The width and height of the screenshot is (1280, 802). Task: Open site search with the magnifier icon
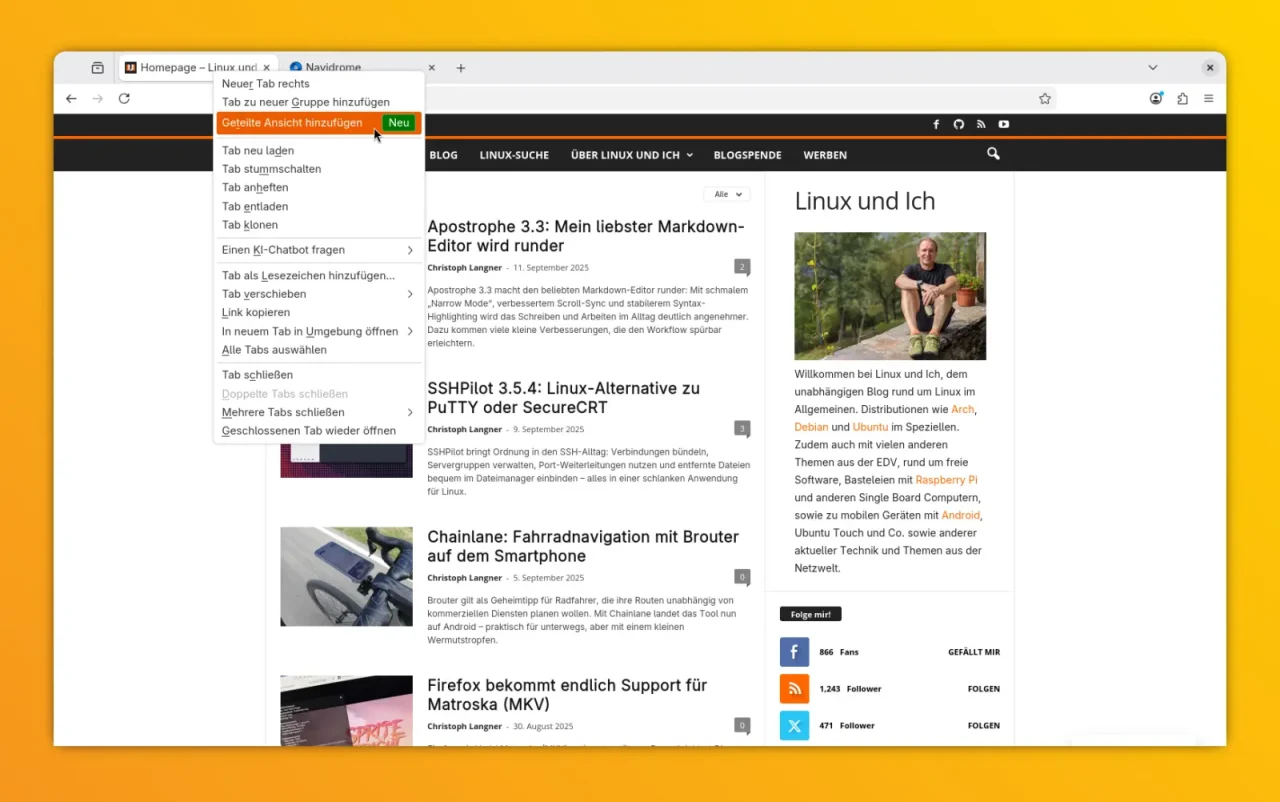click(x=992, y=154)
